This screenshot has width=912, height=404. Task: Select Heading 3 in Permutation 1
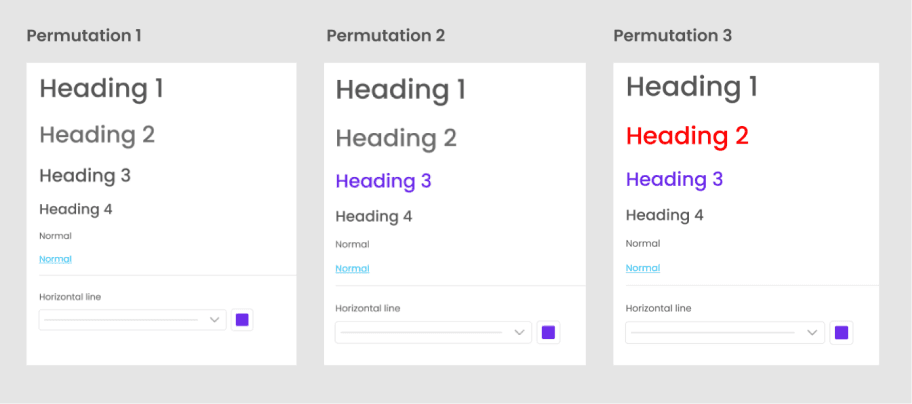tap(85, 175)
